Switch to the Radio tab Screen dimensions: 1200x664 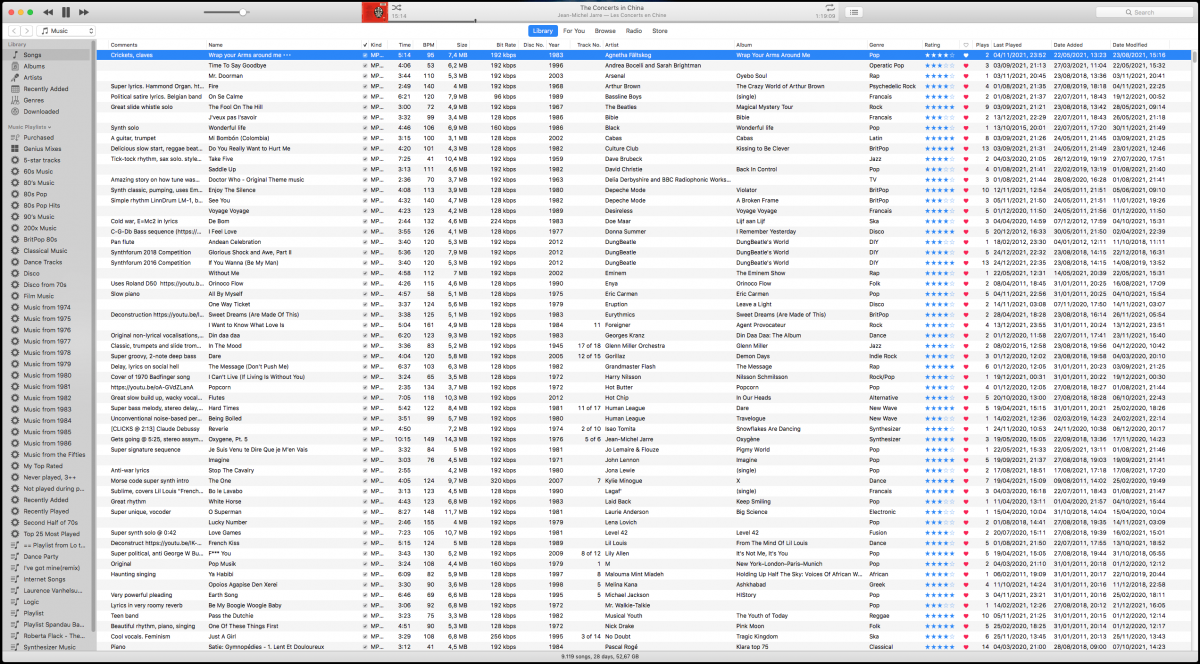click(634, 31)
